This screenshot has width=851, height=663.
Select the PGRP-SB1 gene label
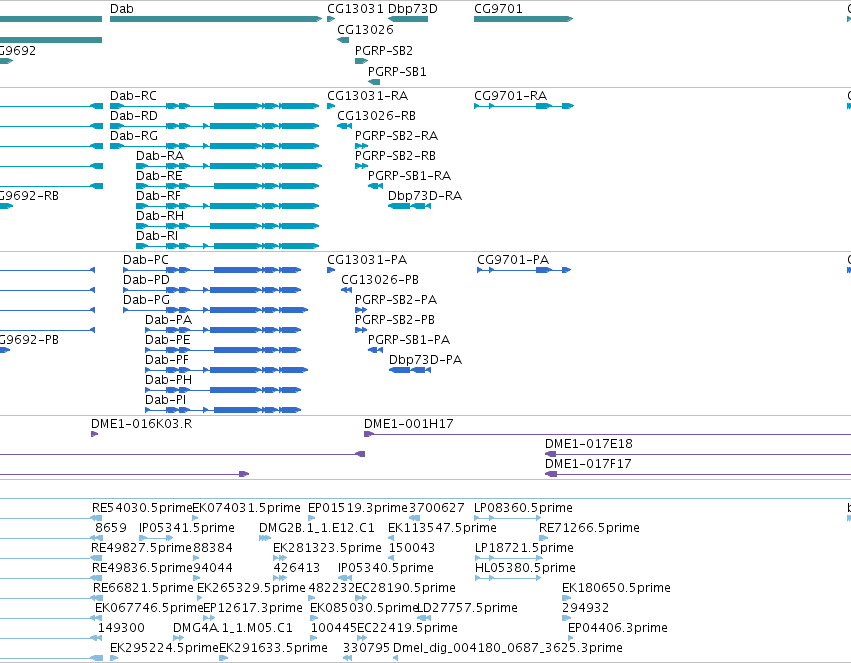[397, 72]
